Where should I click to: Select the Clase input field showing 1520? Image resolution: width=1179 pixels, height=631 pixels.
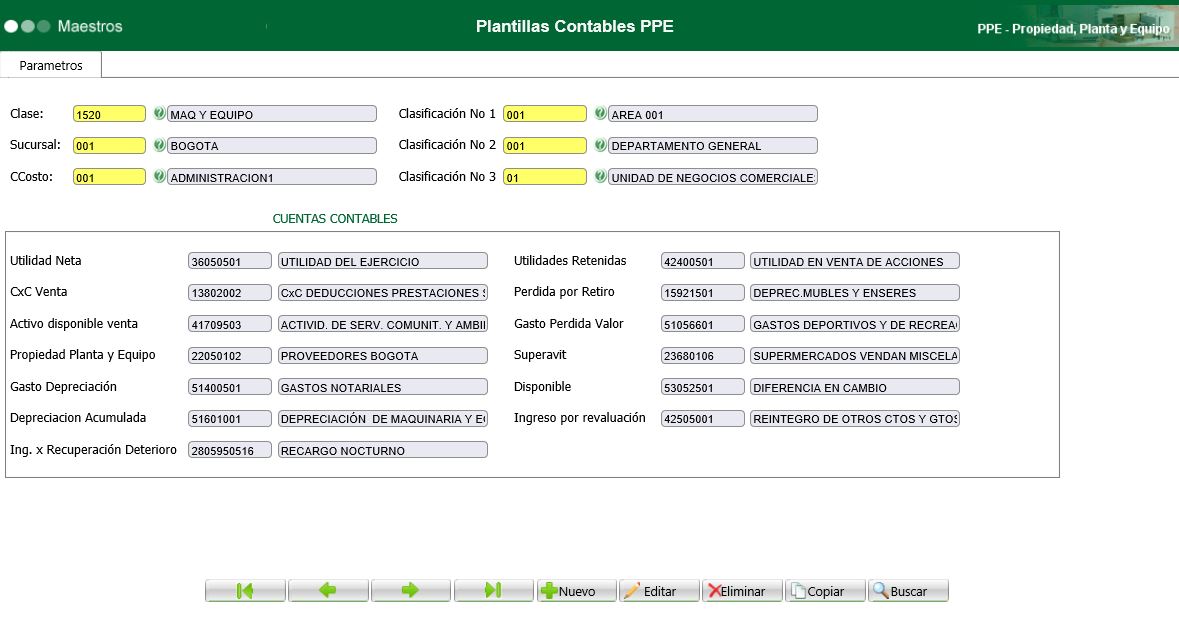[x=109, y=113]
